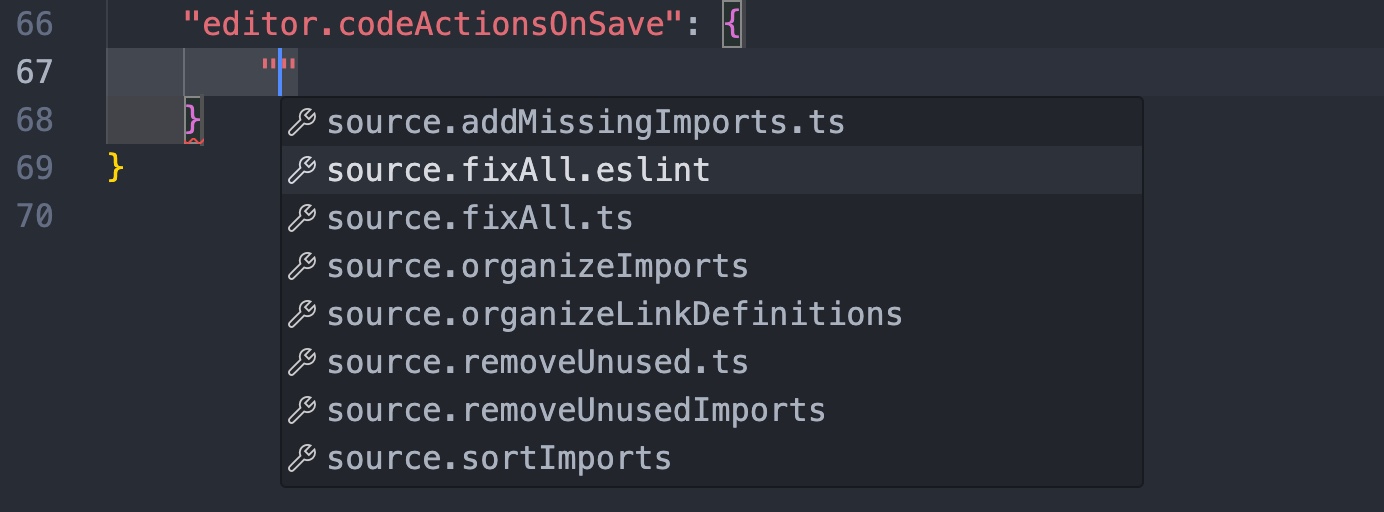Click wrench icon beside source.organizeLinkDefinitions

pos(302,314)
